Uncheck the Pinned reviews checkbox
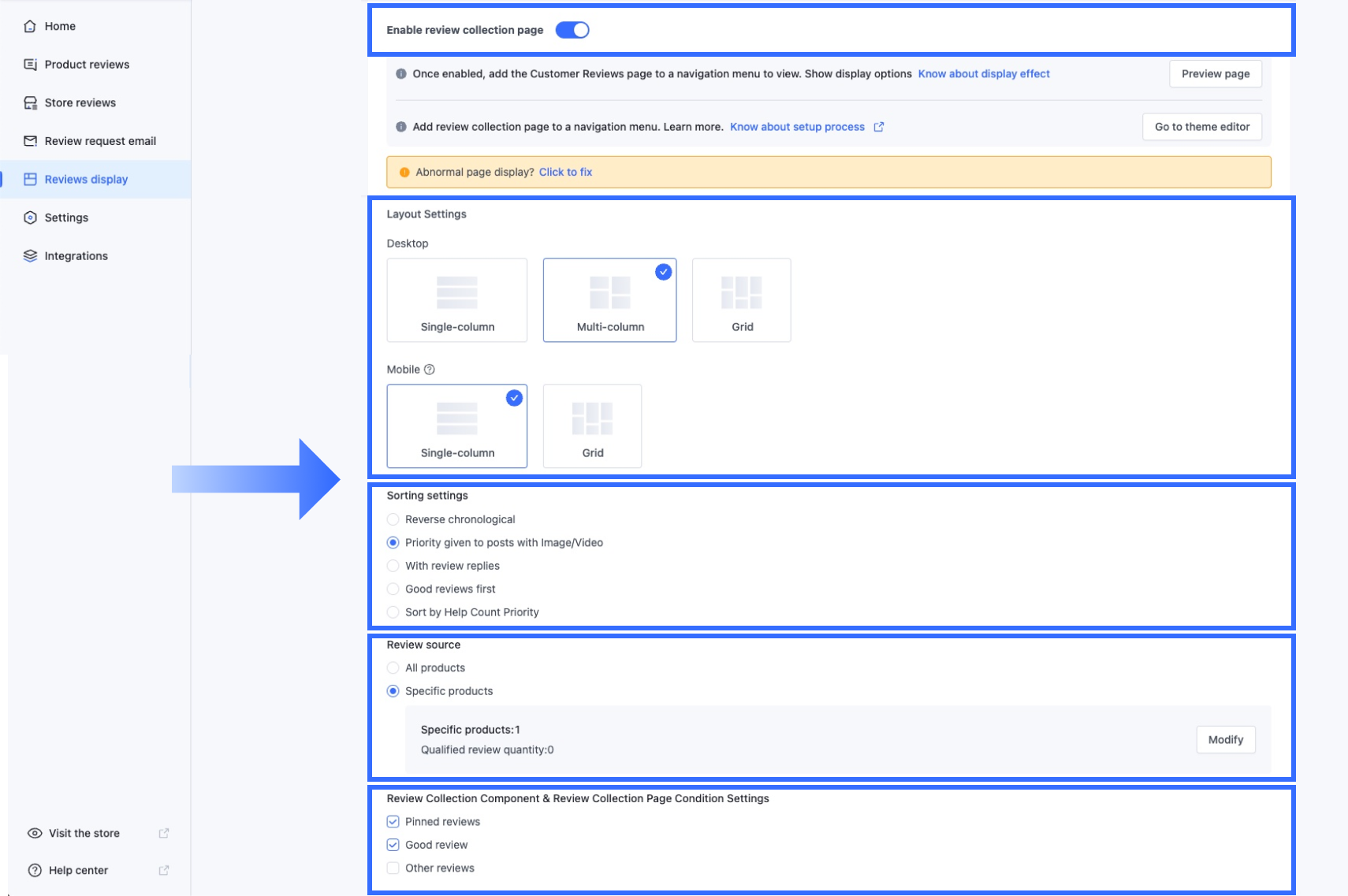Image resolution: width=1348 pixels, height=896 pixels. [393, 822]
